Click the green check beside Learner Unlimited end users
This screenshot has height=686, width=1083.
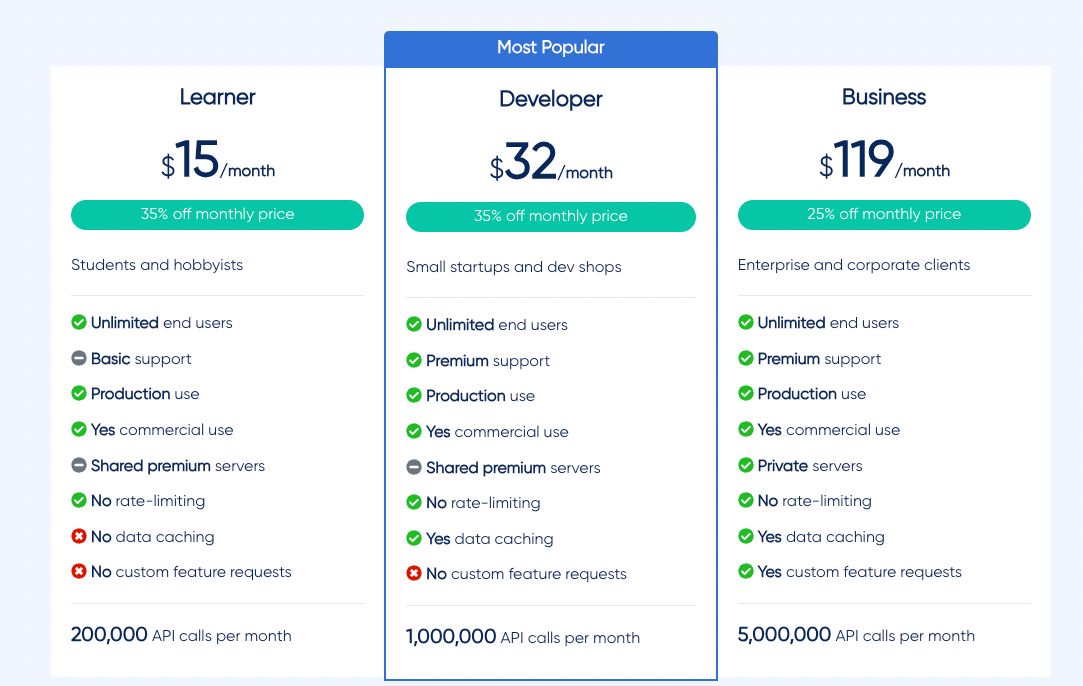[79, 323]
